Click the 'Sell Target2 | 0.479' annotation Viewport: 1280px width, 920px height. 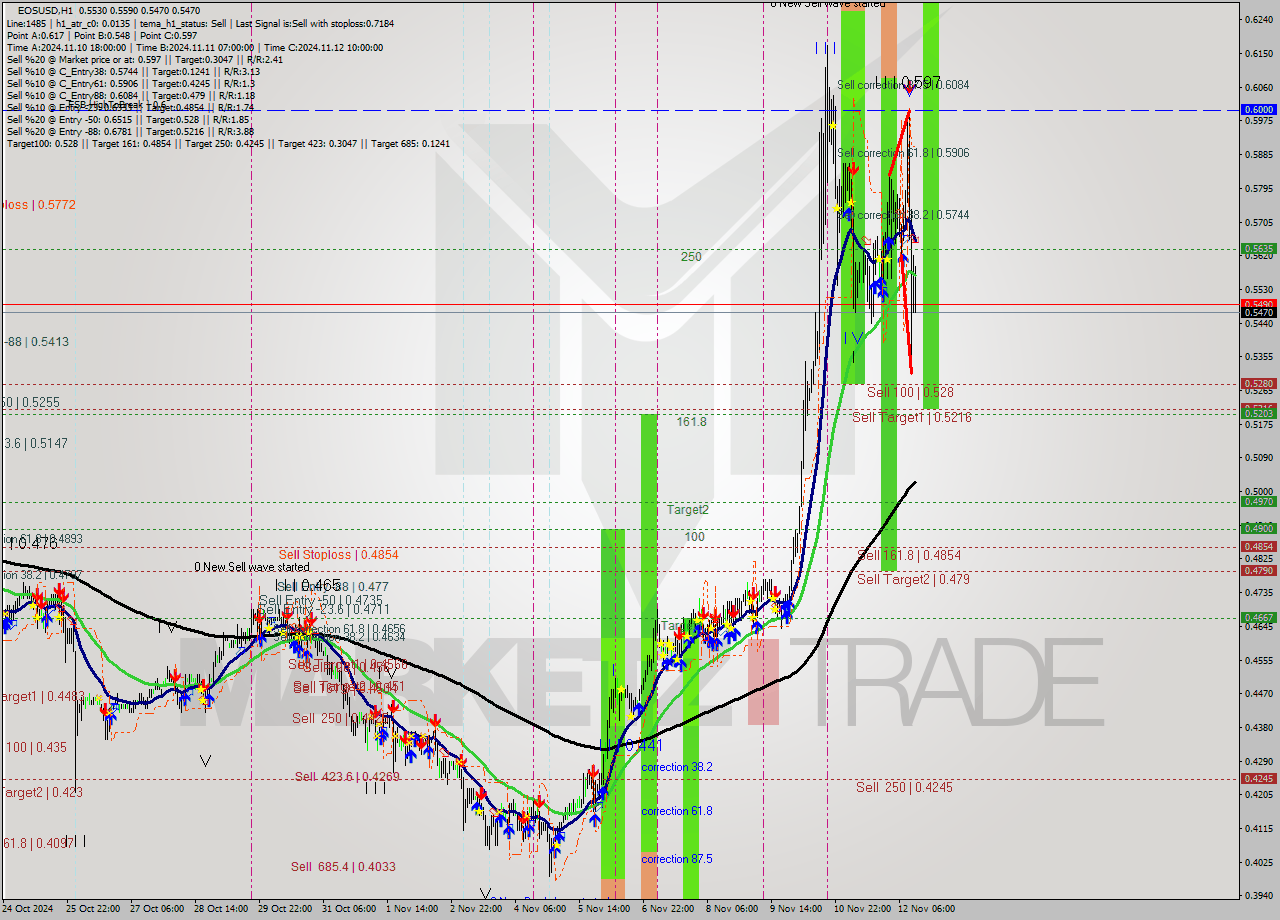913,579
